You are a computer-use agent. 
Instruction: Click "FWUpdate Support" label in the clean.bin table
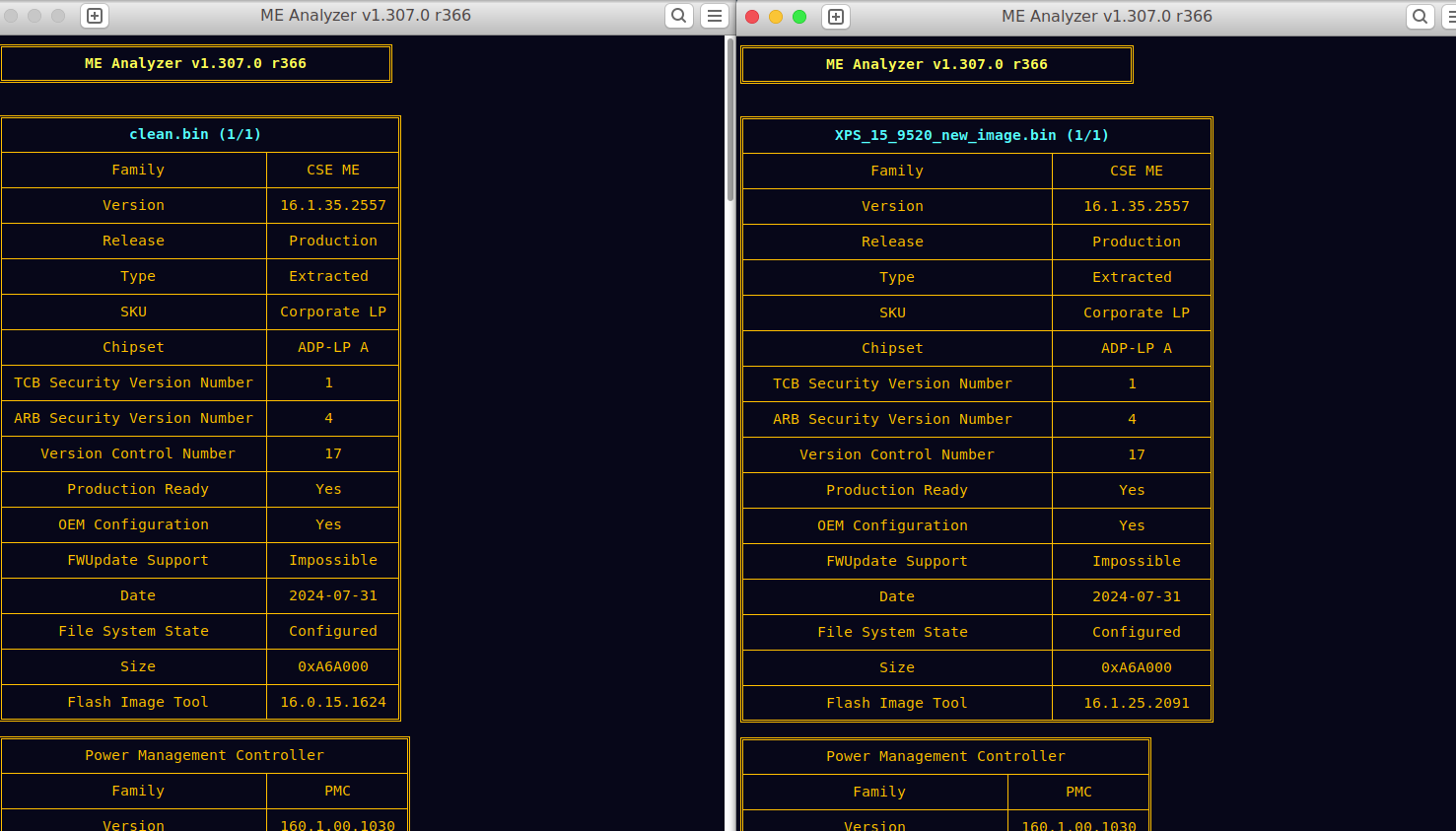138,560
